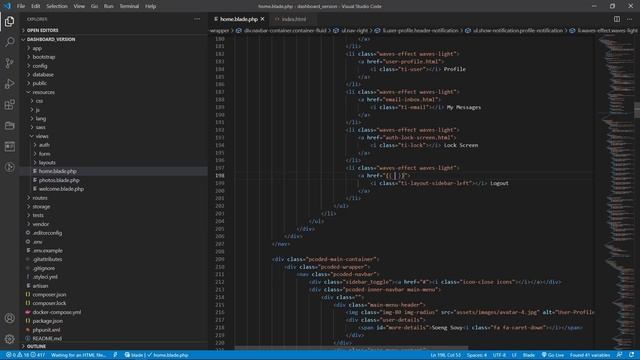
Task: Click the activity bar icon below the folder icon
Action: 9,146
